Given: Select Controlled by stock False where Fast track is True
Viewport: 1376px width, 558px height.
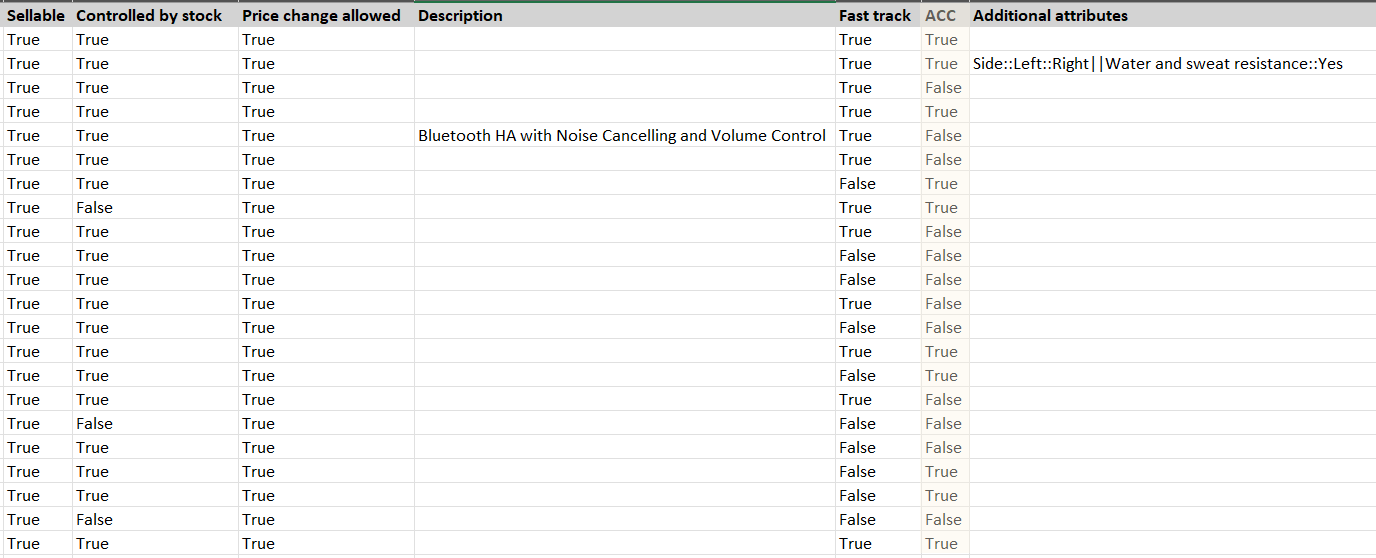Looking at the screenshot, I should pos(155,208).
